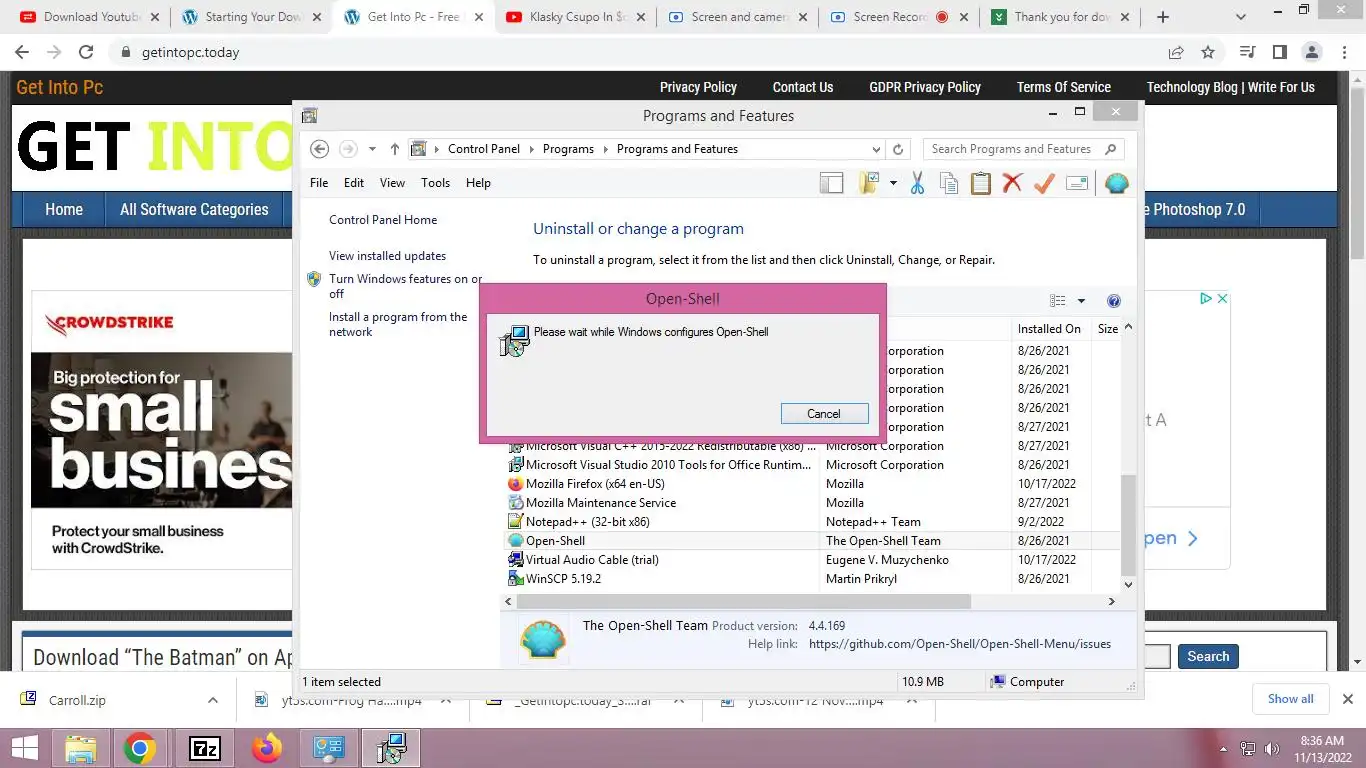
Task: Click the orange checkmark Properties toolbar icon
Action: click(1044, 183)
